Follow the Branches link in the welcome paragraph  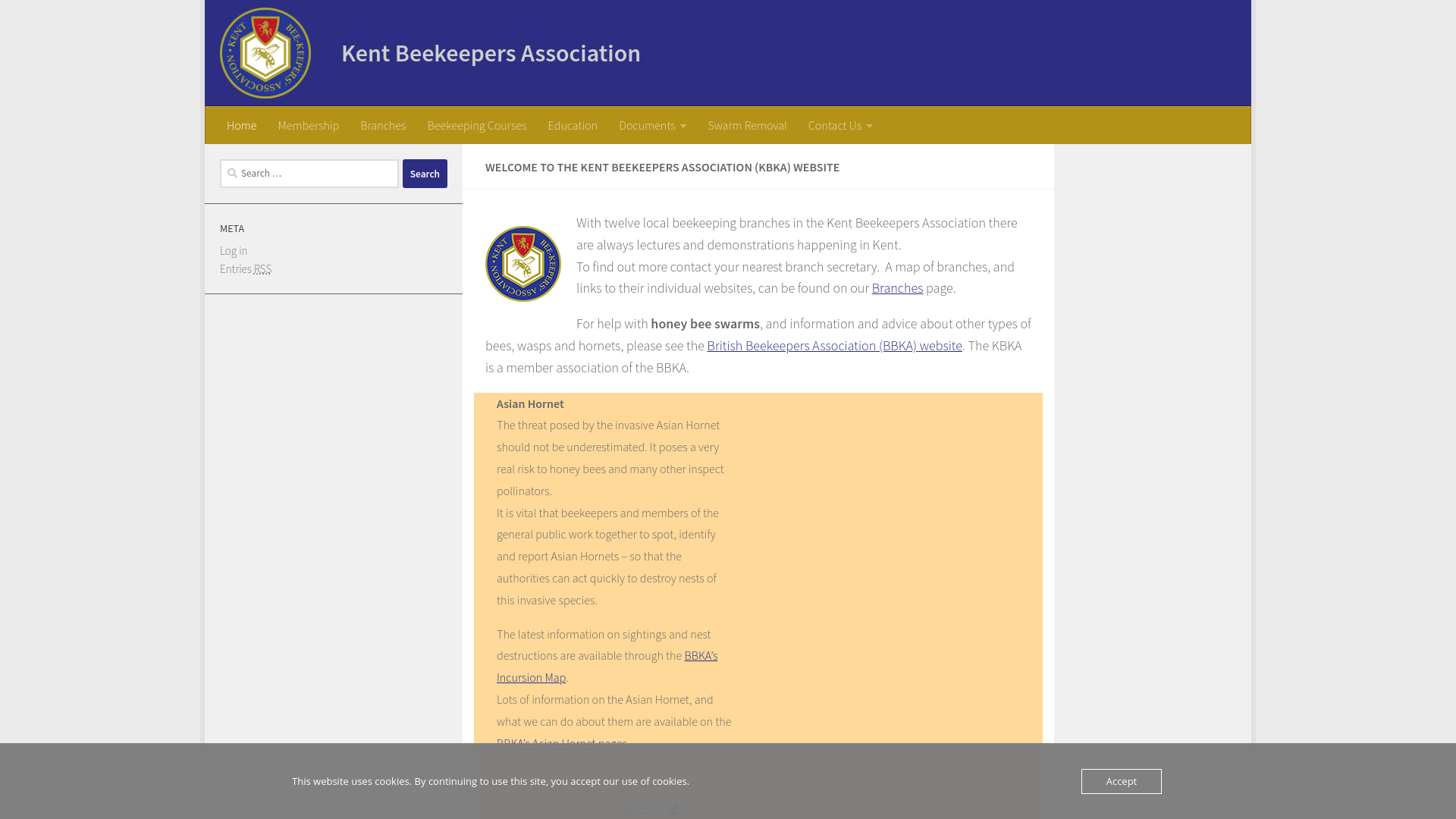(x=897, y=288)
